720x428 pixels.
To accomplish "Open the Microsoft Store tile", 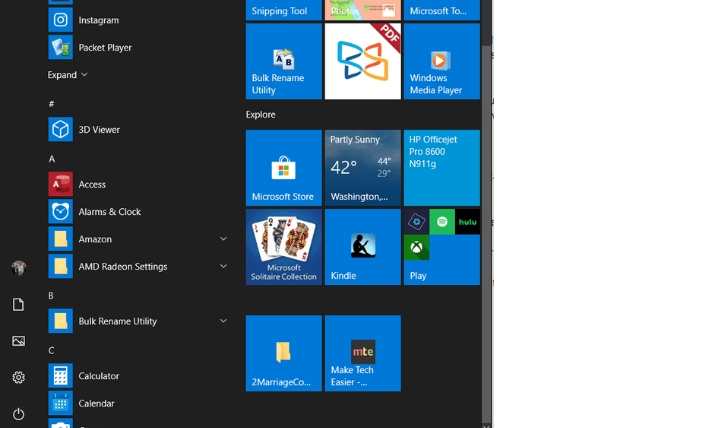I will pos(284,168).
